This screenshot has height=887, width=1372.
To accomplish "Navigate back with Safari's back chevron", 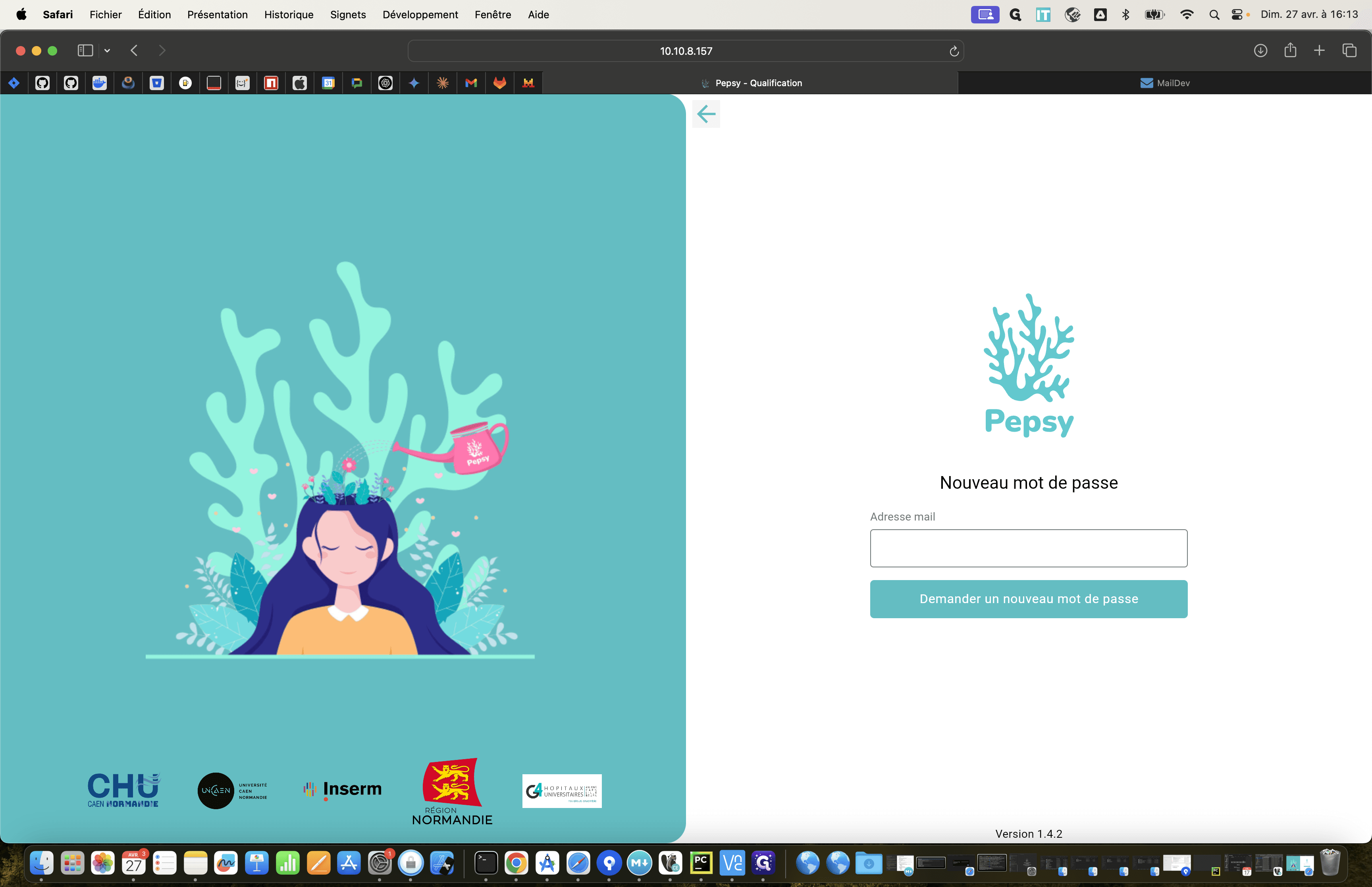I will point(134,51).
